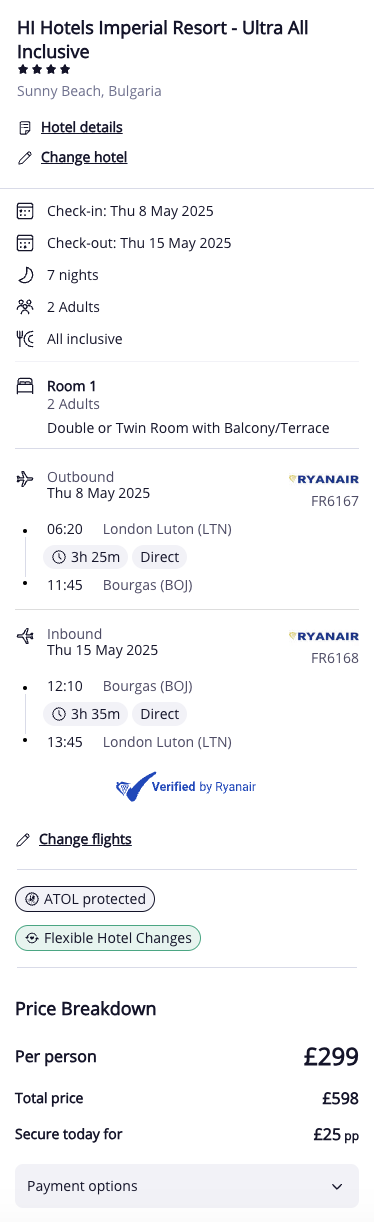This screenshot has height=1222, width=374.
Task: Open the Hotel details link
Action: tap(82, 127)
